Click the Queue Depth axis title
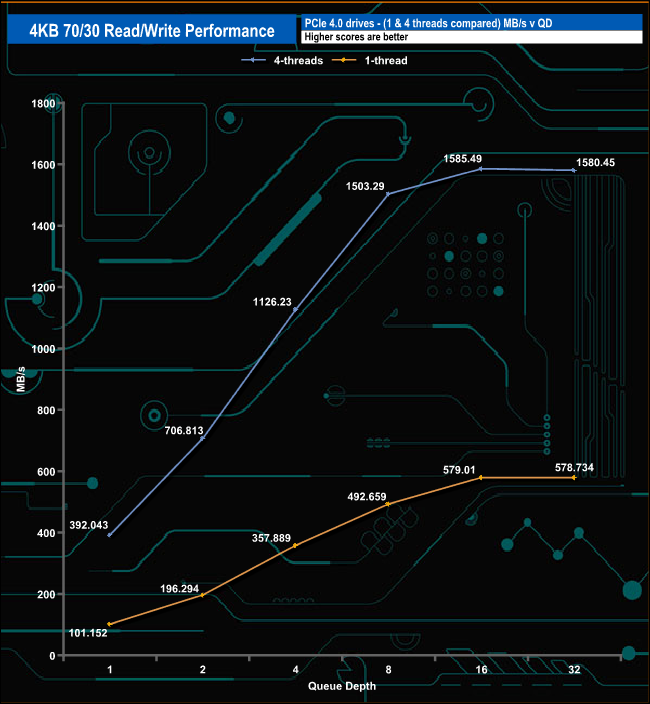The width and height of the screenshot is (650, 704). (342, 686)
